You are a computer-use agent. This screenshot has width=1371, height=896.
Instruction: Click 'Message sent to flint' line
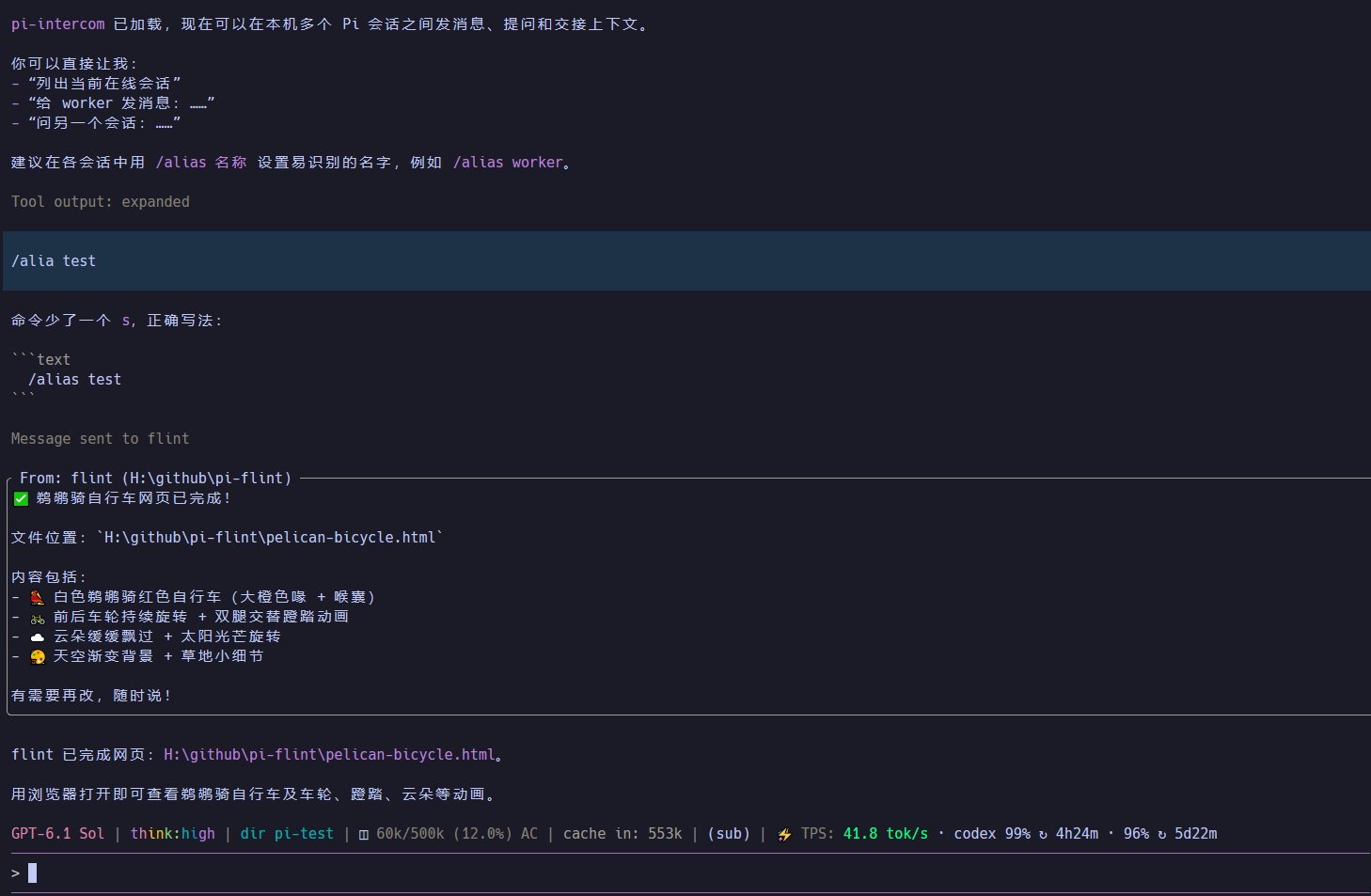[101, 439]
